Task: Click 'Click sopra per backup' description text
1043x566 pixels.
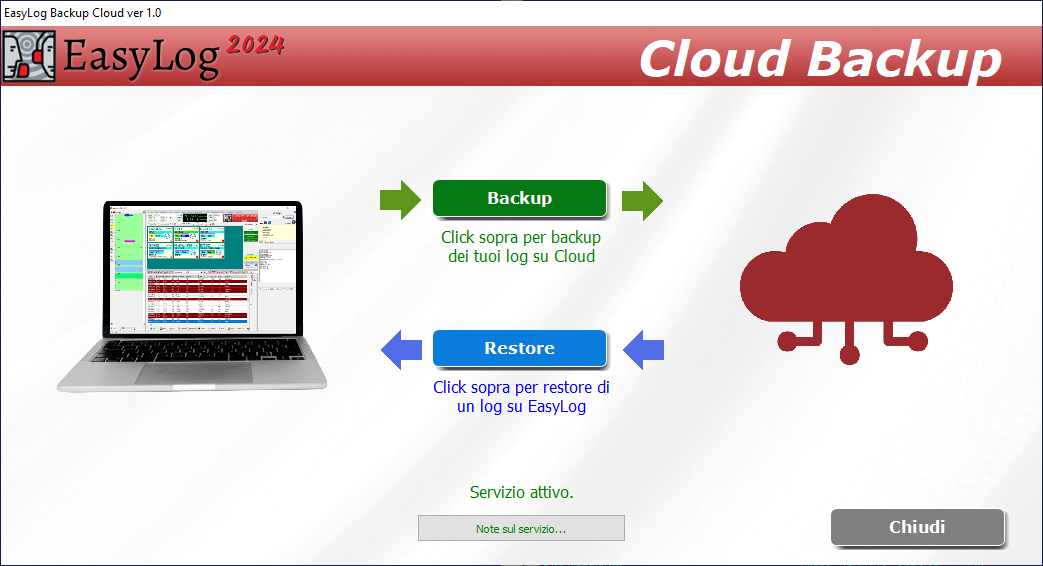Action: [x=521, y=247]
